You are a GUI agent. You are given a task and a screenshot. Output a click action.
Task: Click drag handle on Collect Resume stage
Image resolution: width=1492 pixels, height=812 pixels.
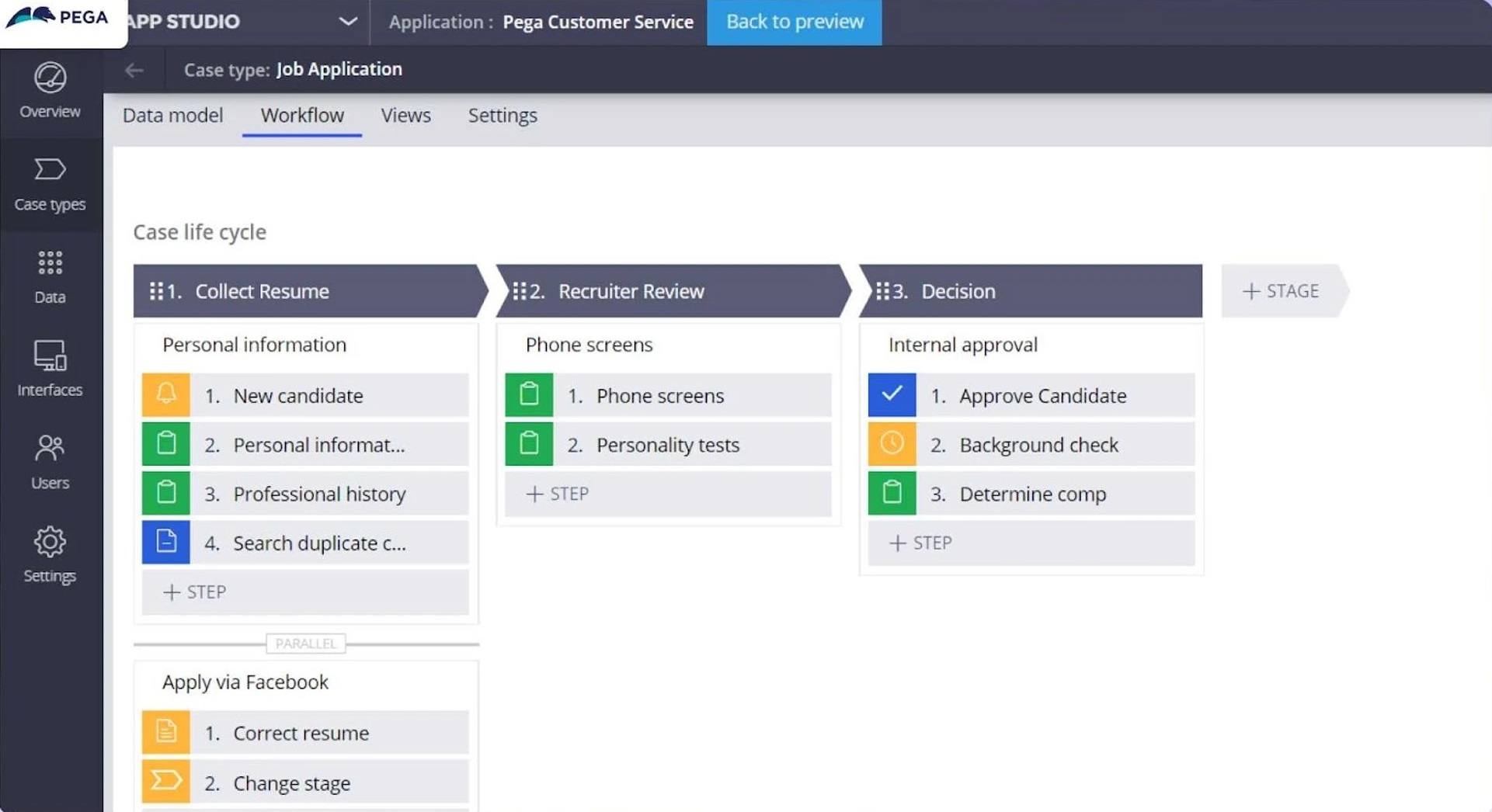coord(156,291)
